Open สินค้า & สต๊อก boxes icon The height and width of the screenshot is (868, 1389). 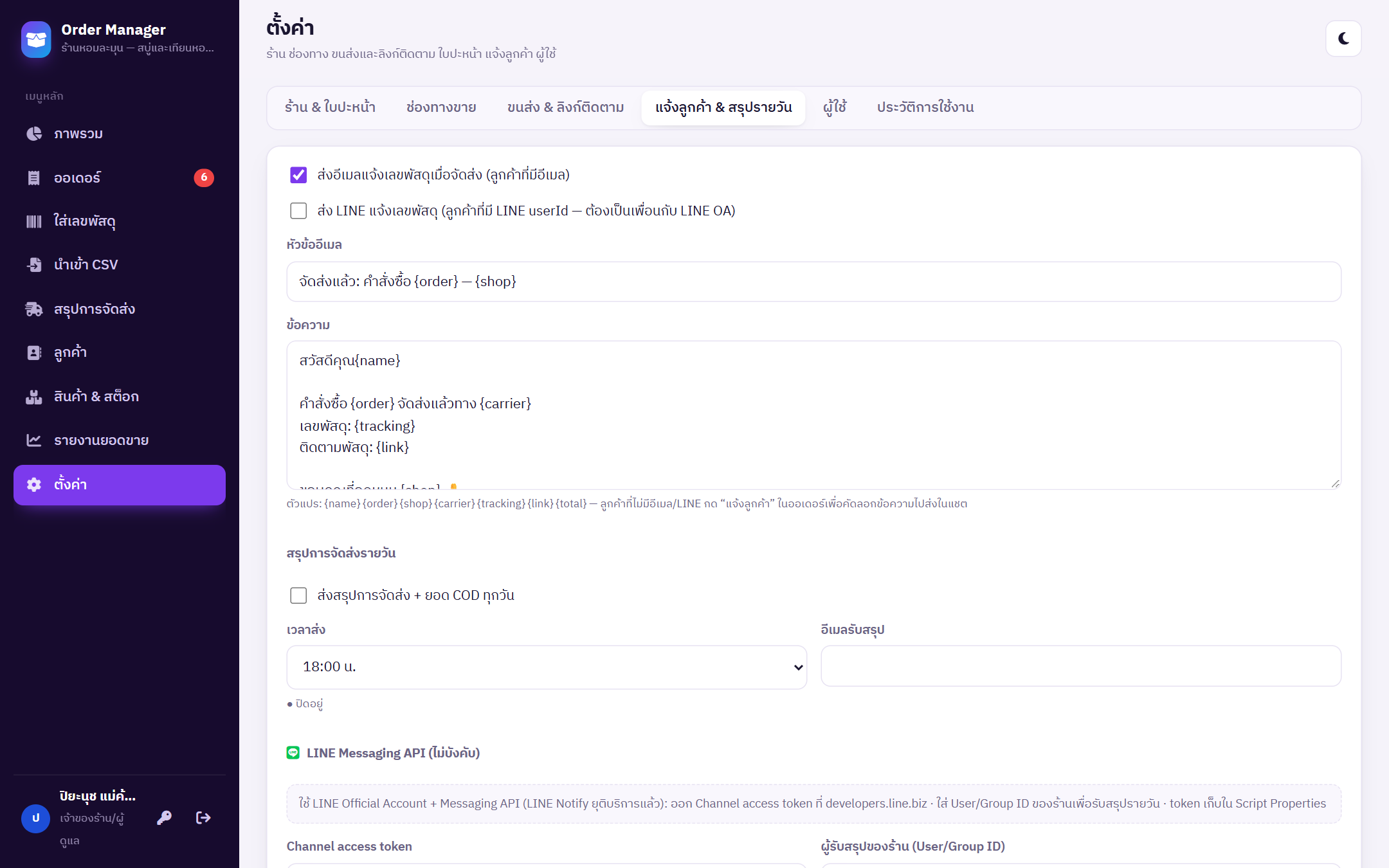34,397
